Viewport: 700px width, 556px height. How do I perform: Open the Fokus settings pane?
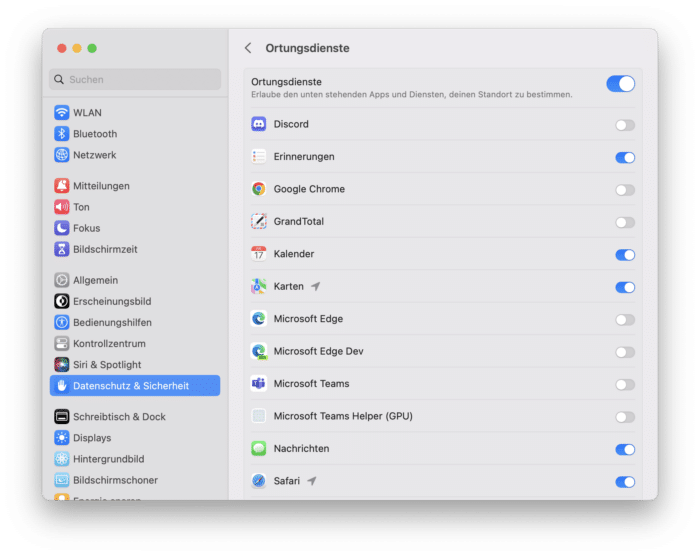(x=135, y=228)
